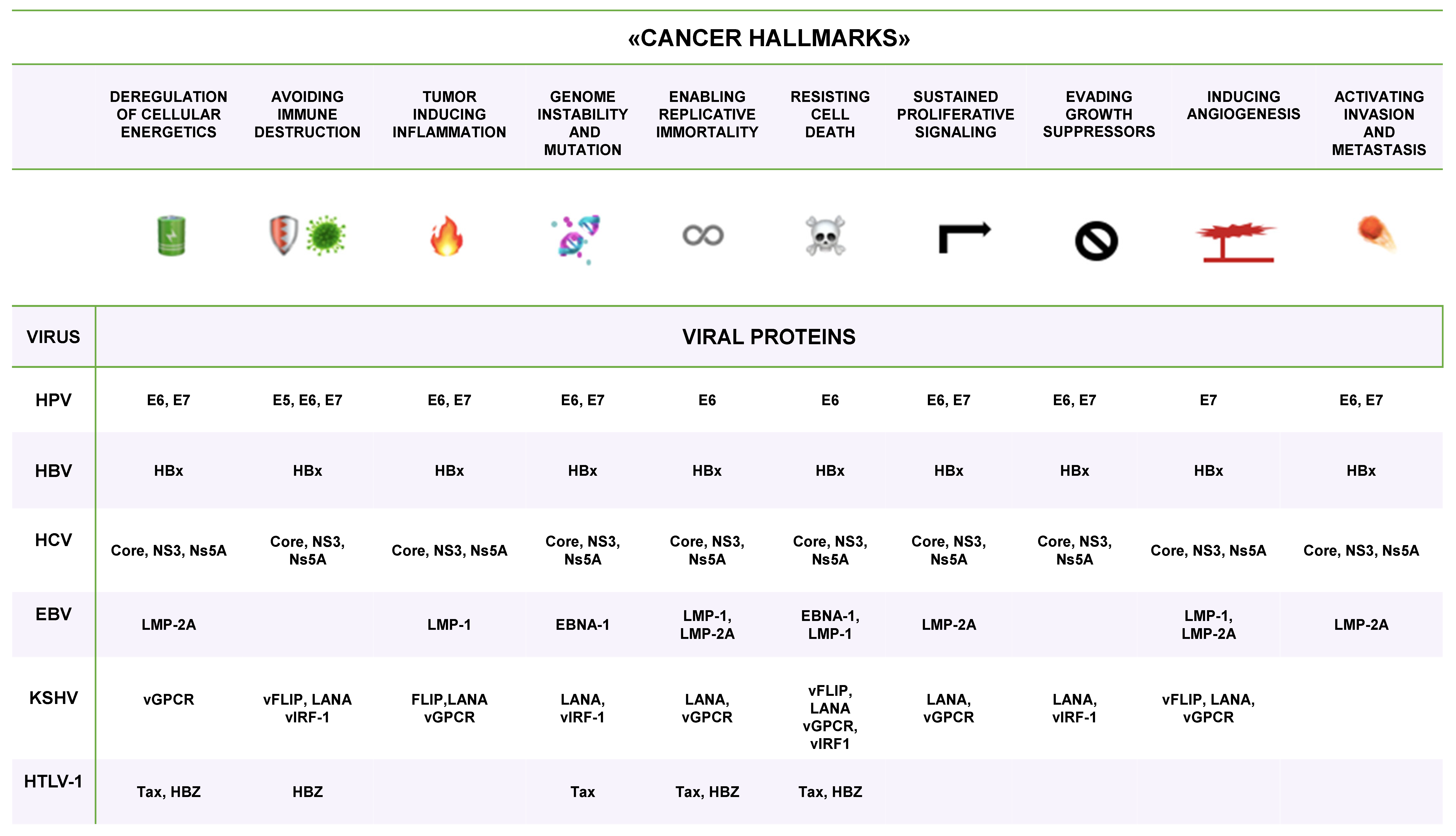
Task: Click the green virus particle icon
Action: pos(326,235)
